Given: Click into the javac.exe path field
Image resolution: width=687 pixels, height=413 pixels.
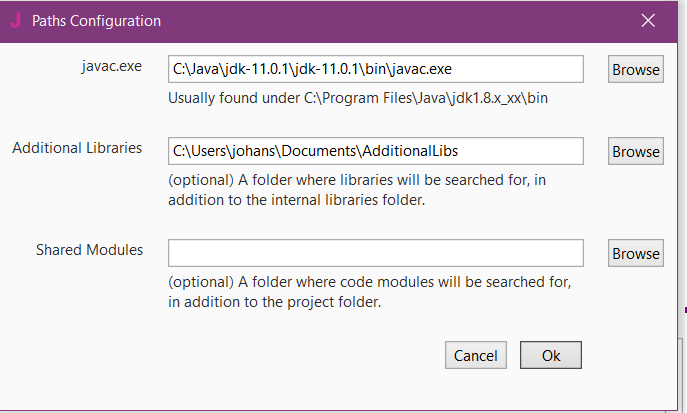Looking at the screenshot, I should (x=375, y=69).
